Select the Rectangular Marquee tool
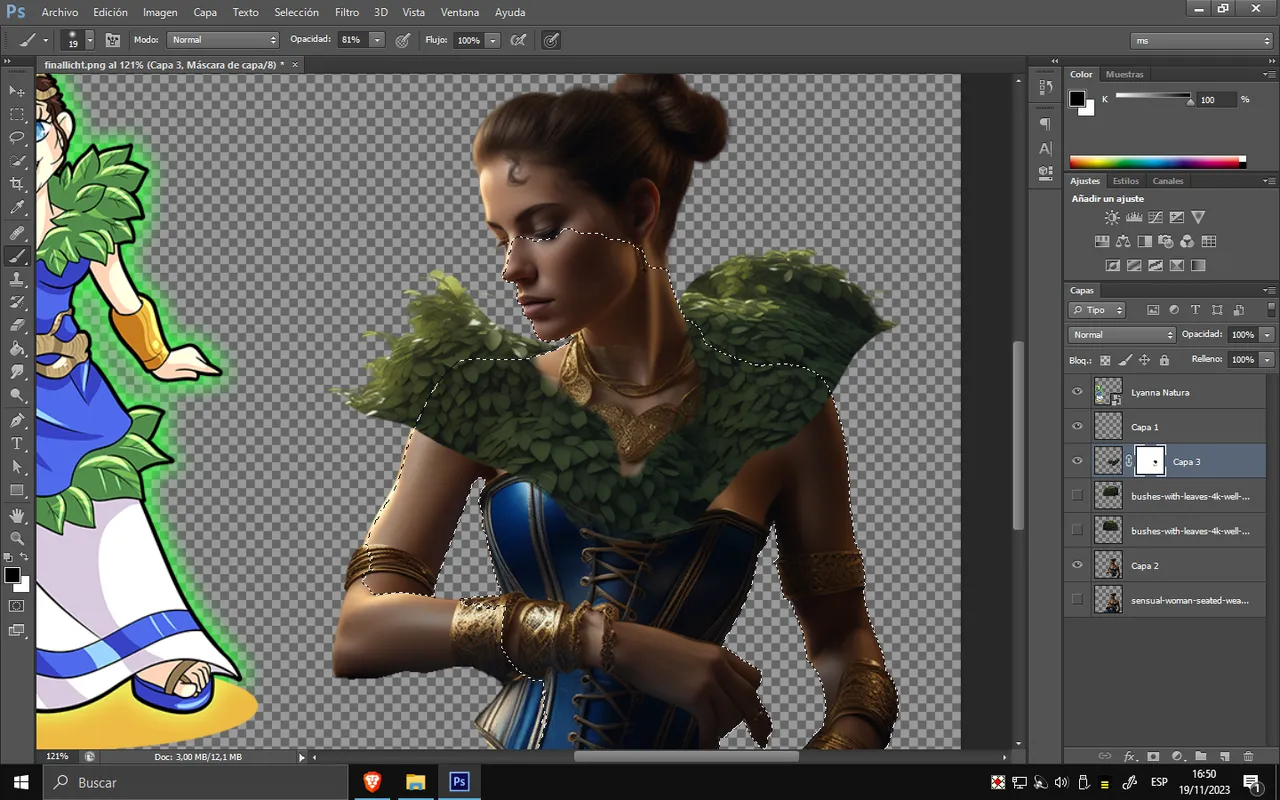The image size is (1280, 800). pyautogui.click(x=17, y=115)
